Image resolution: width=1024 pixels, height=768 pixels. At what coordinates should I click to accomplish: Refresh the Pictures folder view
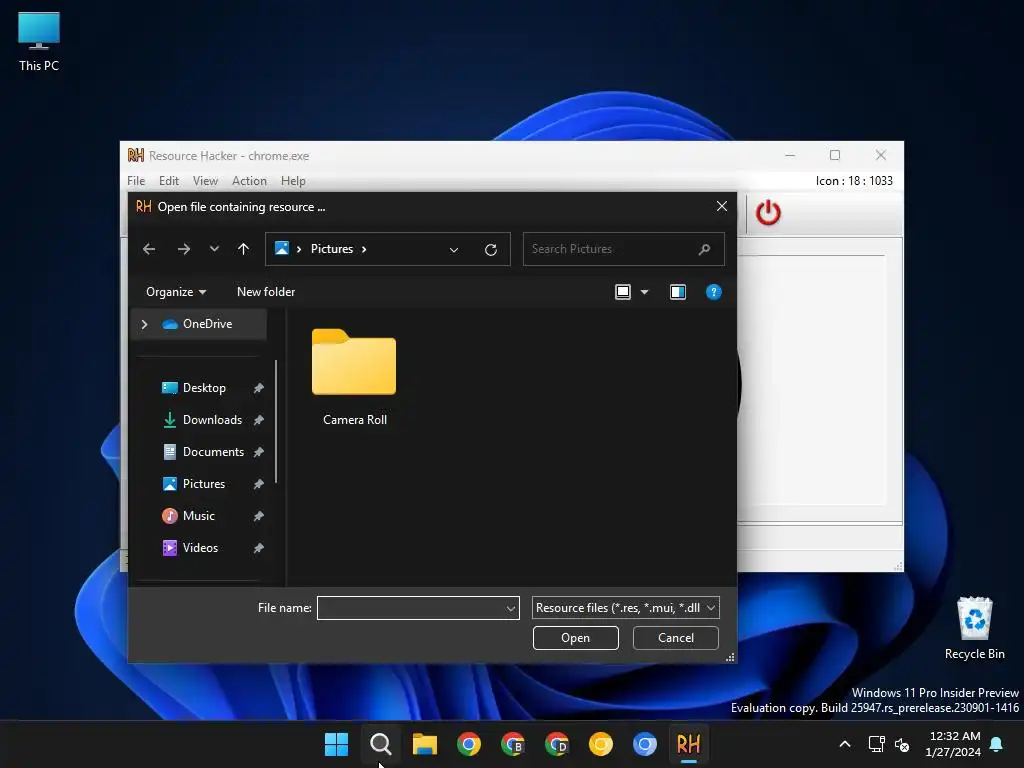(x=491, y=249)
